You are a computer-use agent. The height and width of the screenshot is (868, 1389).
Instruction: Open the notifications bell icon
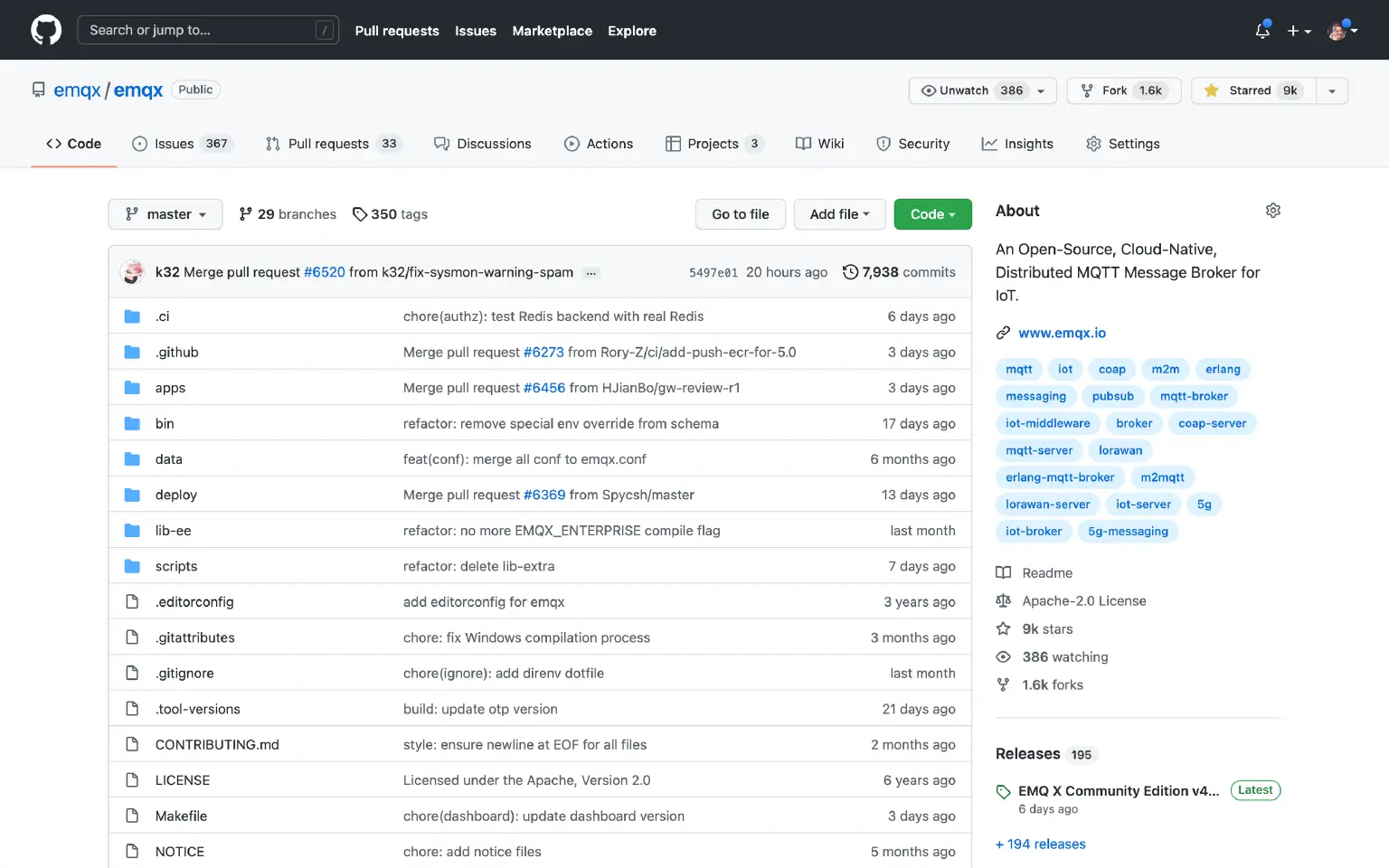tap(1261, 30)
